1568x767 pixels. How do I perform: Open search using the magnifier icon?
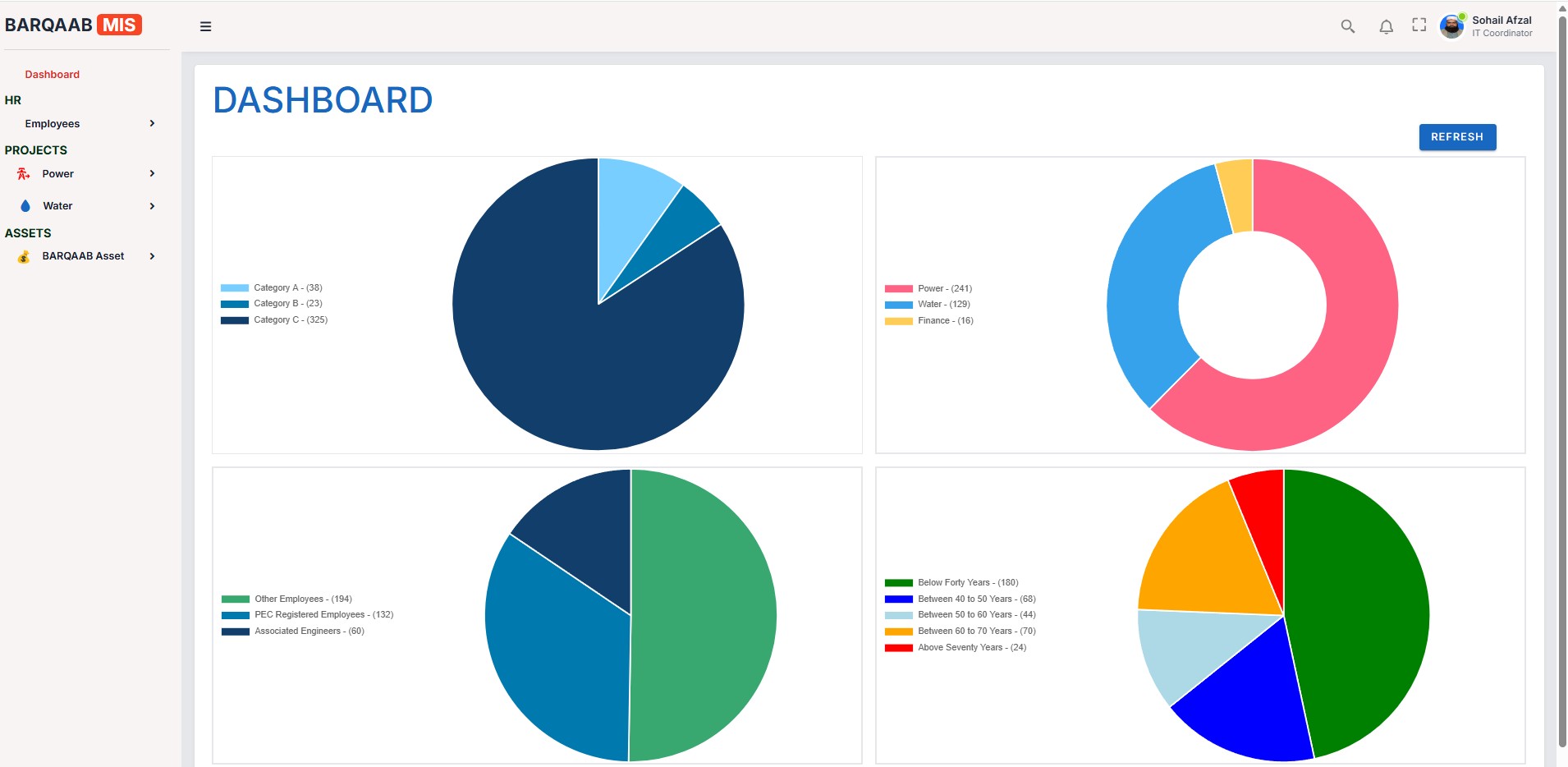[x=1347, y=26]
